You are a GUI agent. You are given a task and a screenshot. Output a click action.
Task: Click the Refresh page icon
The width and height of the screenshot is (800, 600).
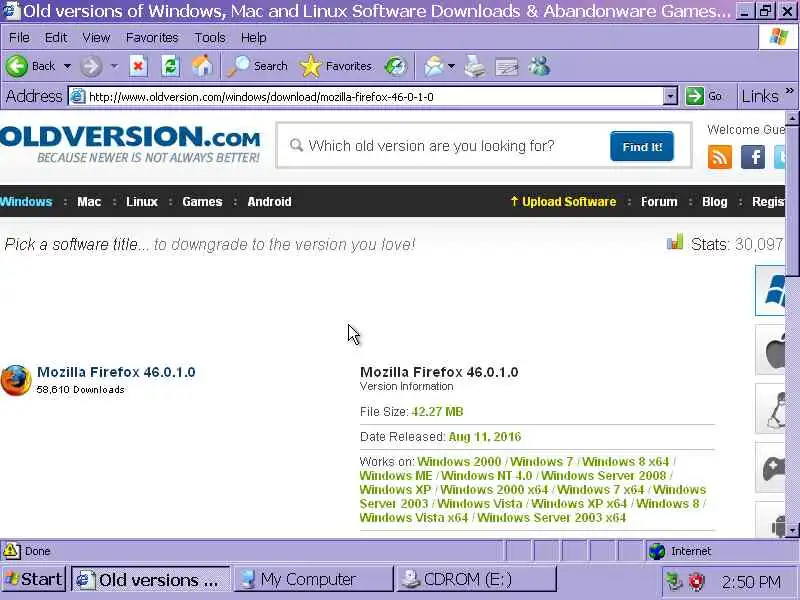tap(170, 66)
